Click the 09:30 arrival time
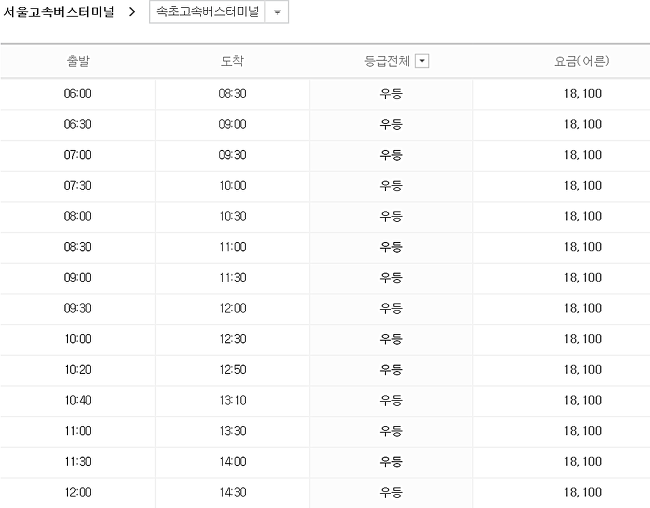Viewport: 650px width, 508px height. click(233, 155)
